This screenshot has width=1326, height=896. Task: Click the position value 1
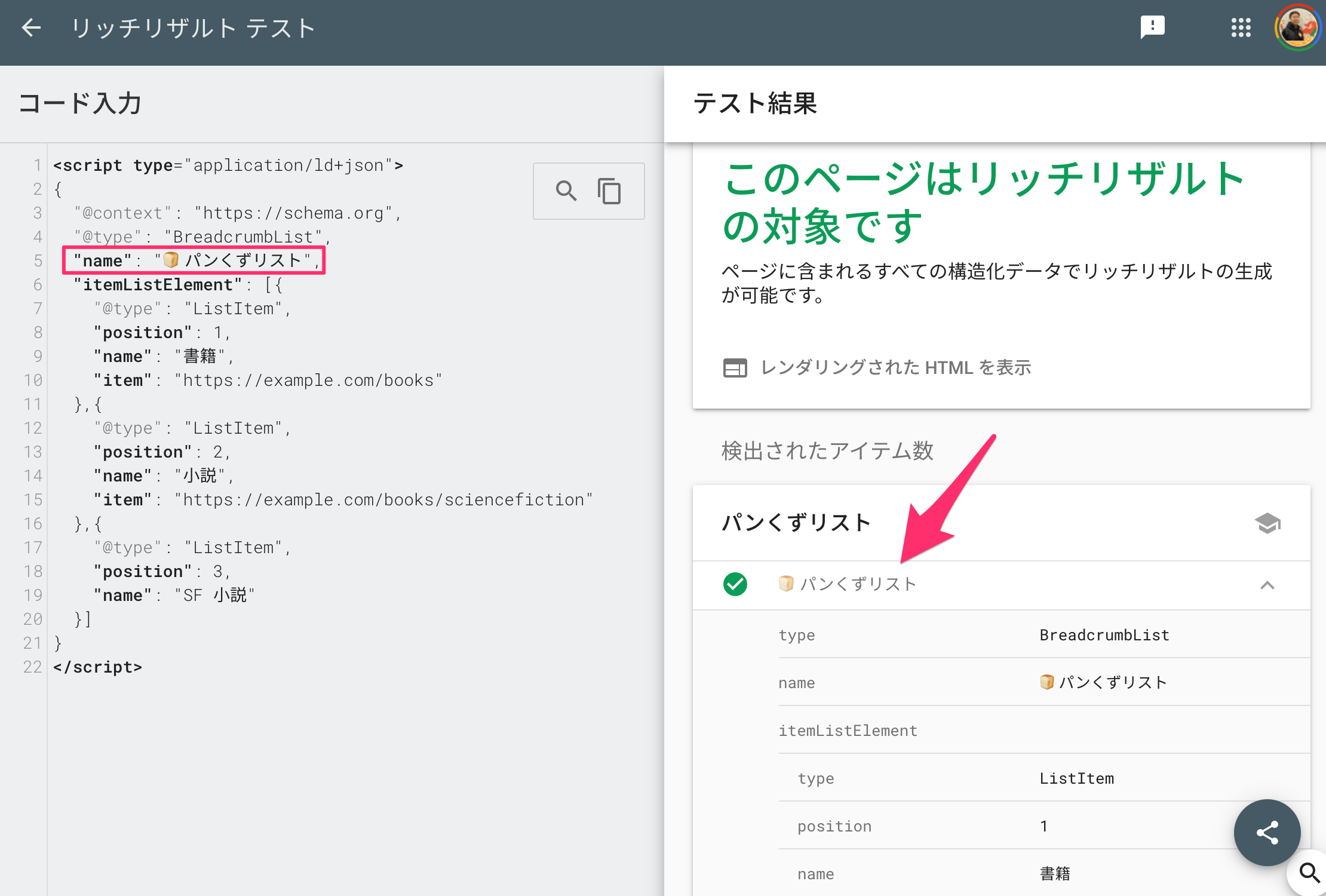coord(1043,826)
